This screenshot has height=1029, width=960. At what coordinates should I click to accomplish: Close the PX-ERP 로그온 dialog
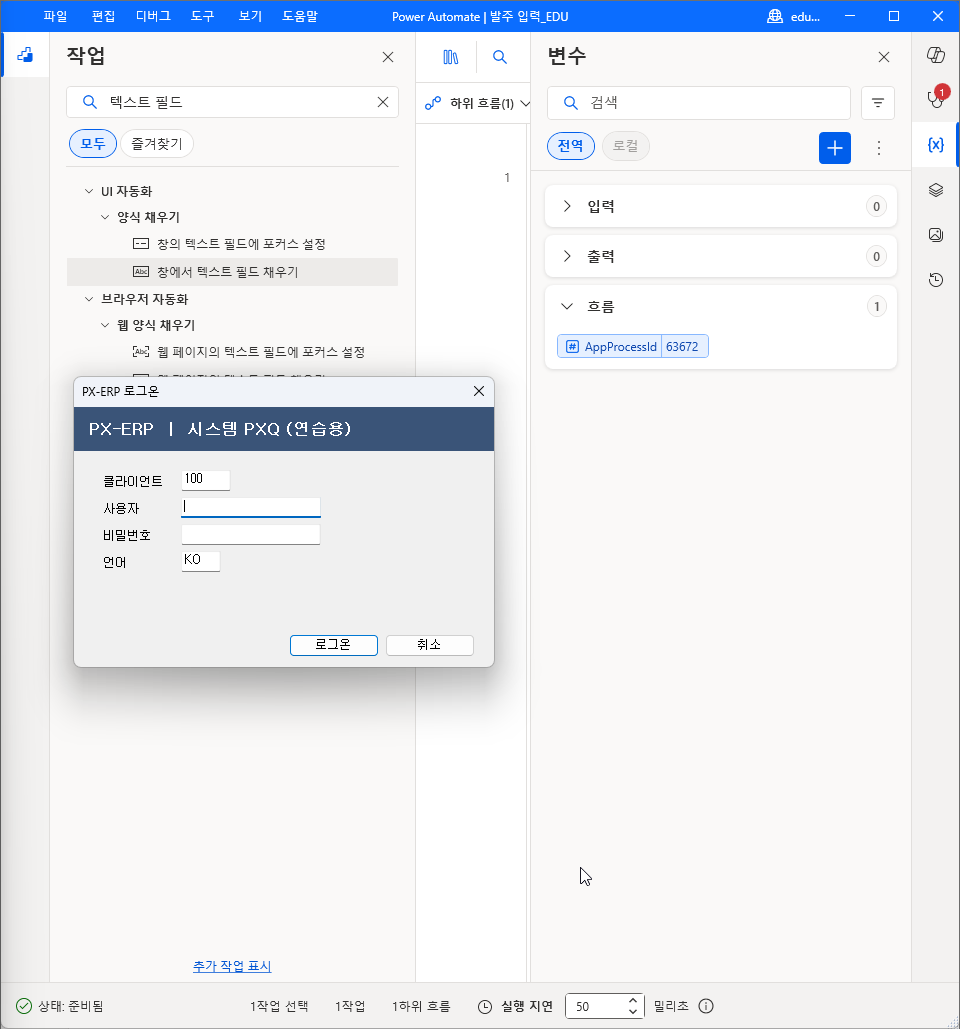(479, 391)
